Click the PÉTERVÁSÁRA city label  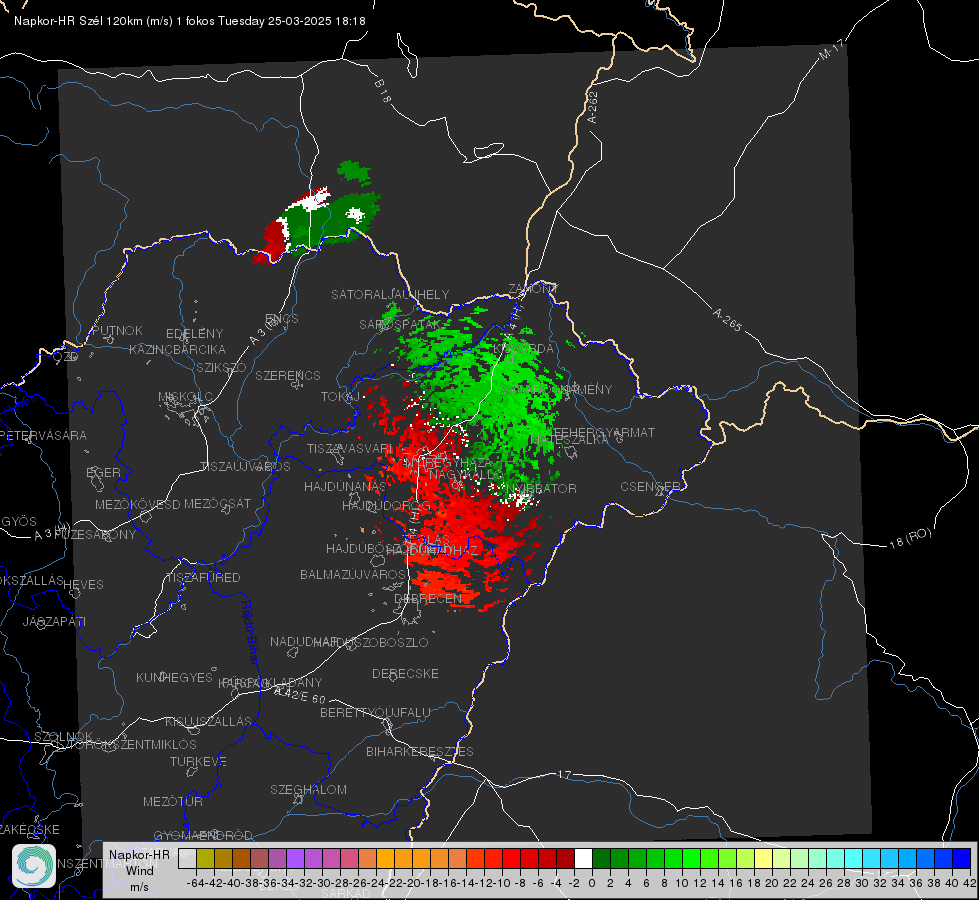[44, 435]
